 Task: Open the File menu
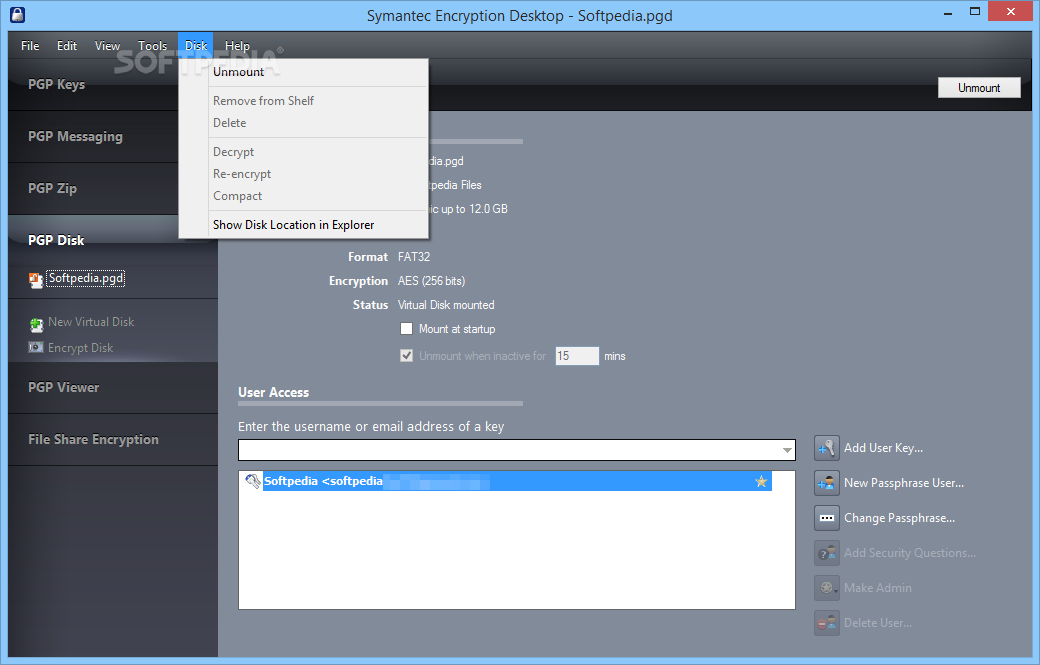pyautogui.click(x=30, y=46)
